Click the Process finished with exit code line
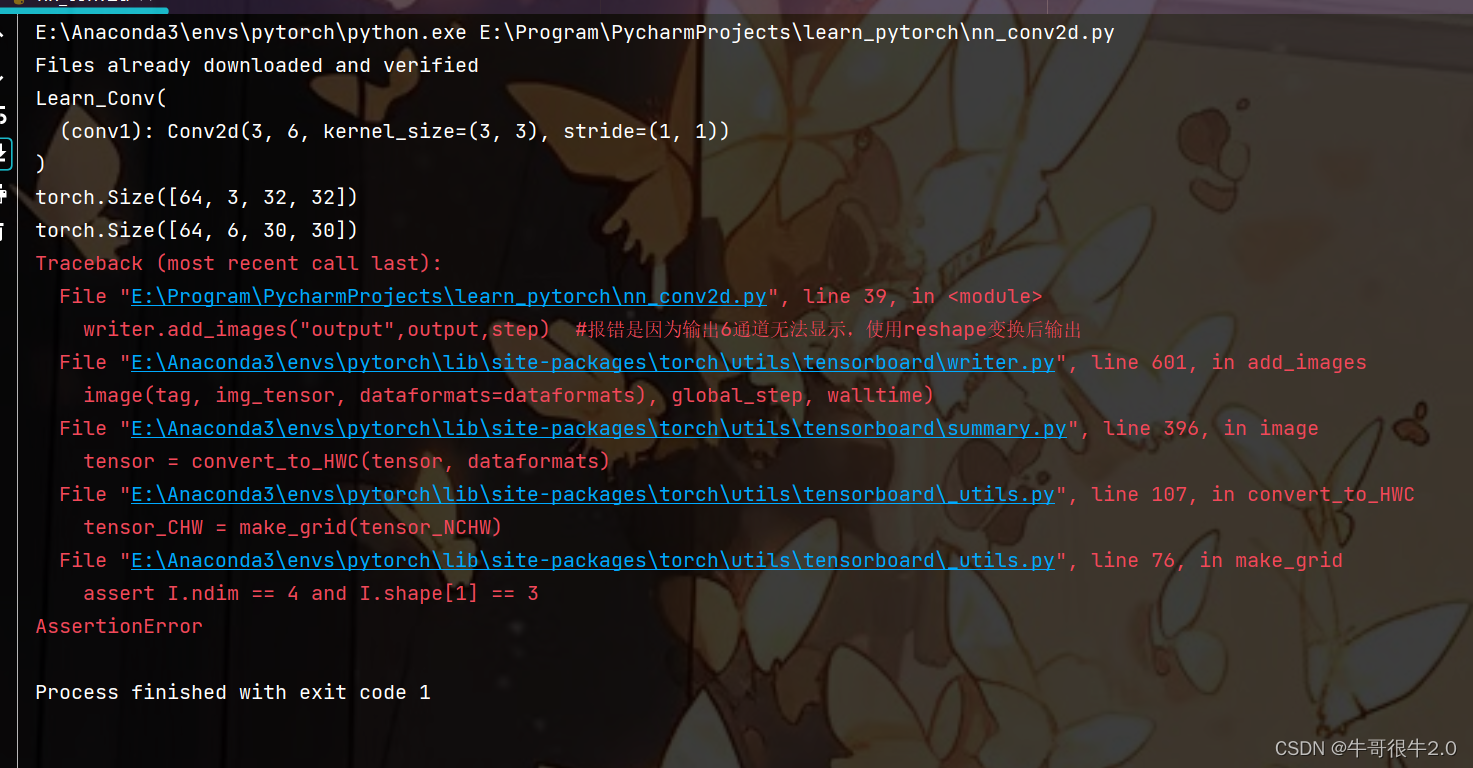 coord(233,692)
